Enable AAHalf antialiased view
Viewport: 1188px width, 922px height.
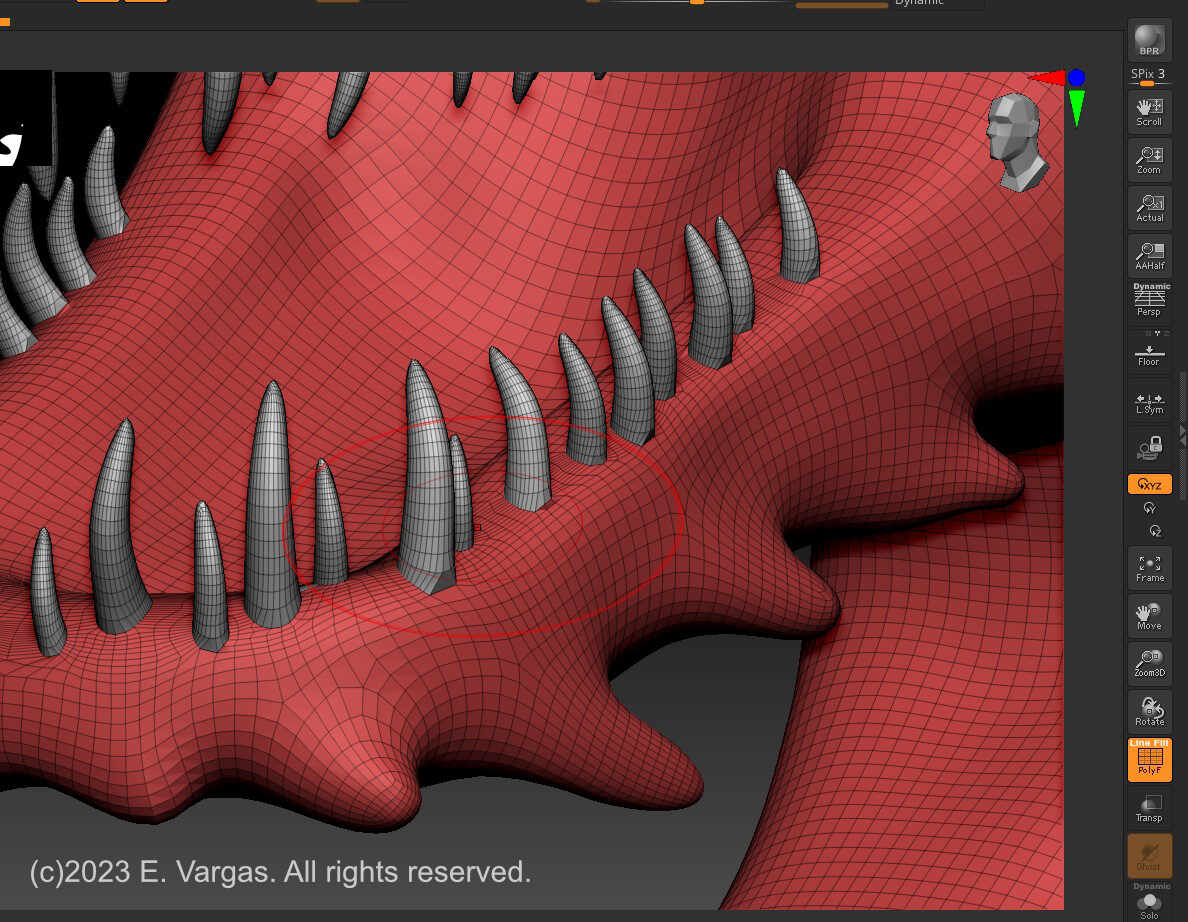pos(1149,255)
